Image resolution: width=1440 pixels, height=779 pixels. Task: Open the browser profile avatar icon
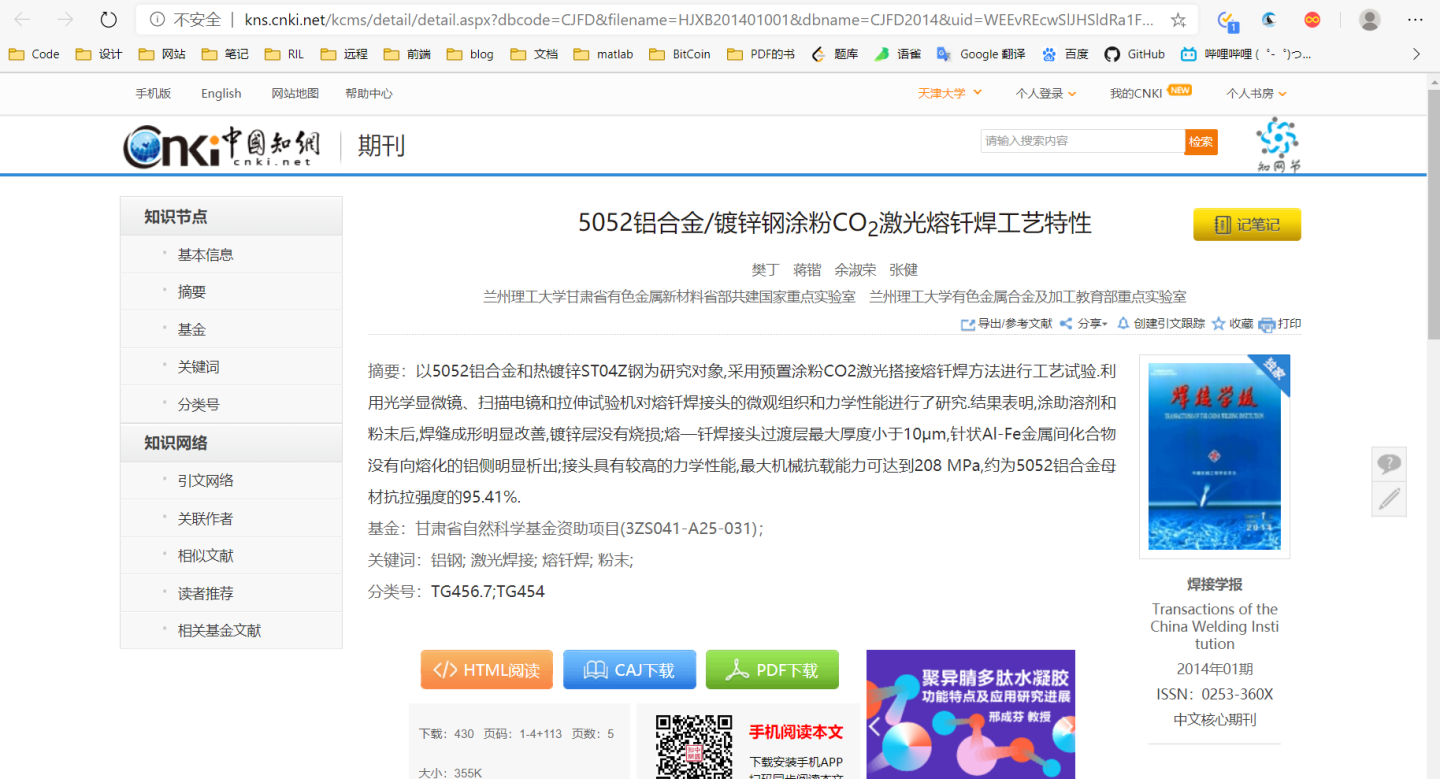coord(1370,19)
